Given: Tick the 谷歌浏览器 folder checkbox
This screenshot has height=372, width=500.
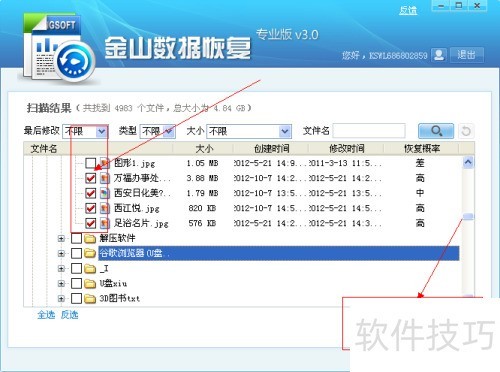Looking at the screenshot, I should point(76,253).
